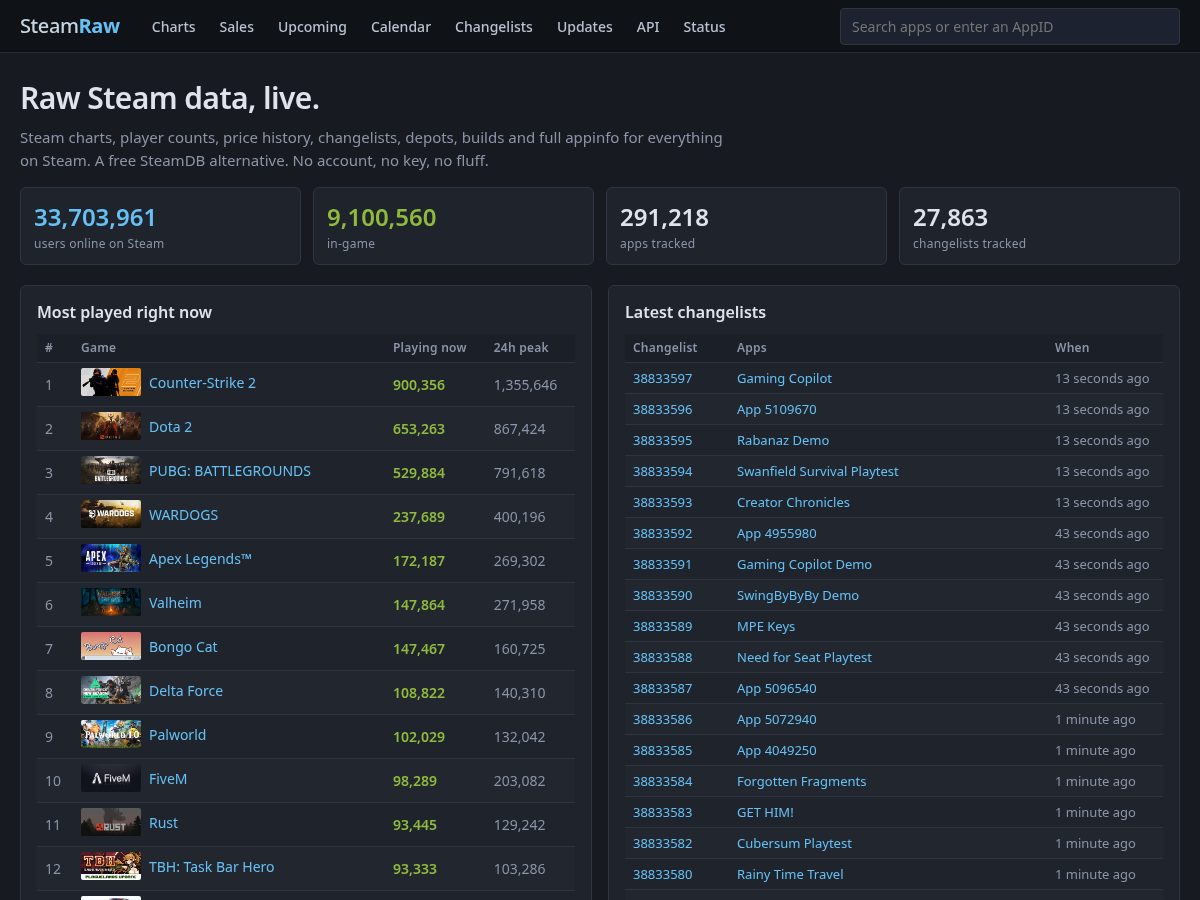
Task: Switch to the Changelists page
Action: [x=494, y=27]
